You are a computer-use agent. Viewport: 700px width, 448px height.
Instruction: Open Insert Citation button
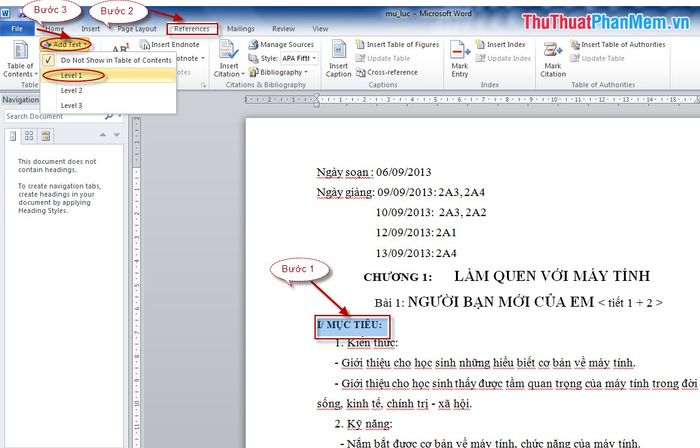(229, 59)
